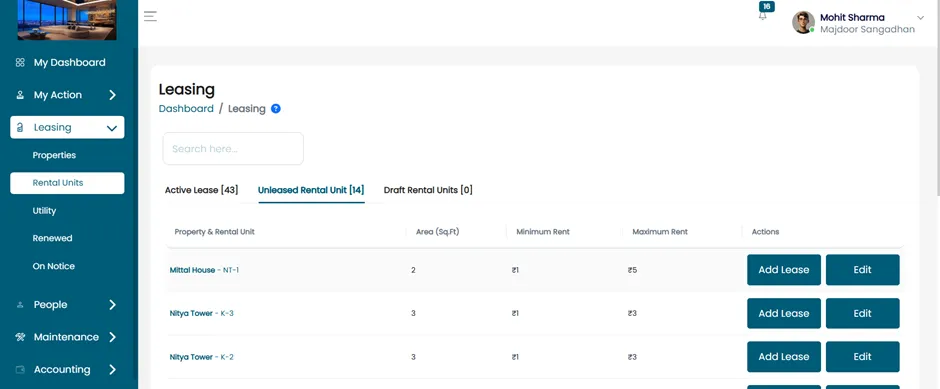Open the Renewed submenu item
The image size is (940, 389).
pyautogui.click(x=52, y=238)
